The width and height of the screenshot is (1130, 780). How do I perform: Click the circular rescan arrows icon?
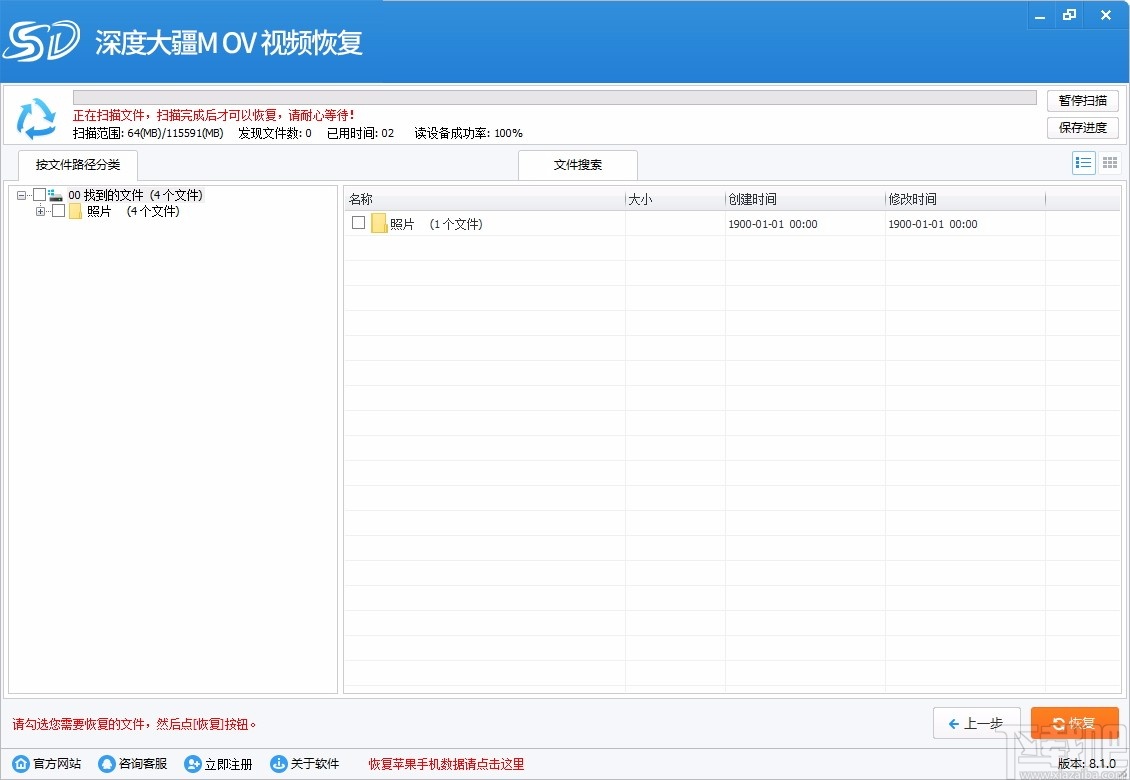pyautogui.click(x=36, y=118)
